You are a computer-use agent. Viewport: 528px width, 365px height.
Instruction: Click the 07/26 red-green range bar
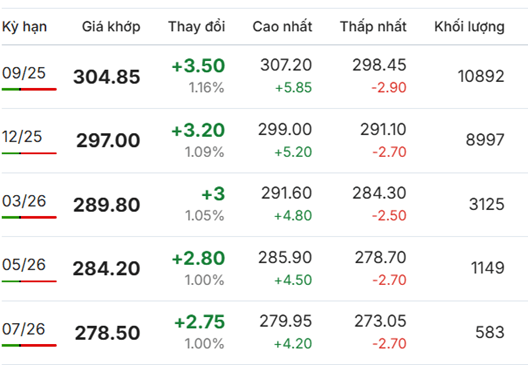[x=29, y=345]
